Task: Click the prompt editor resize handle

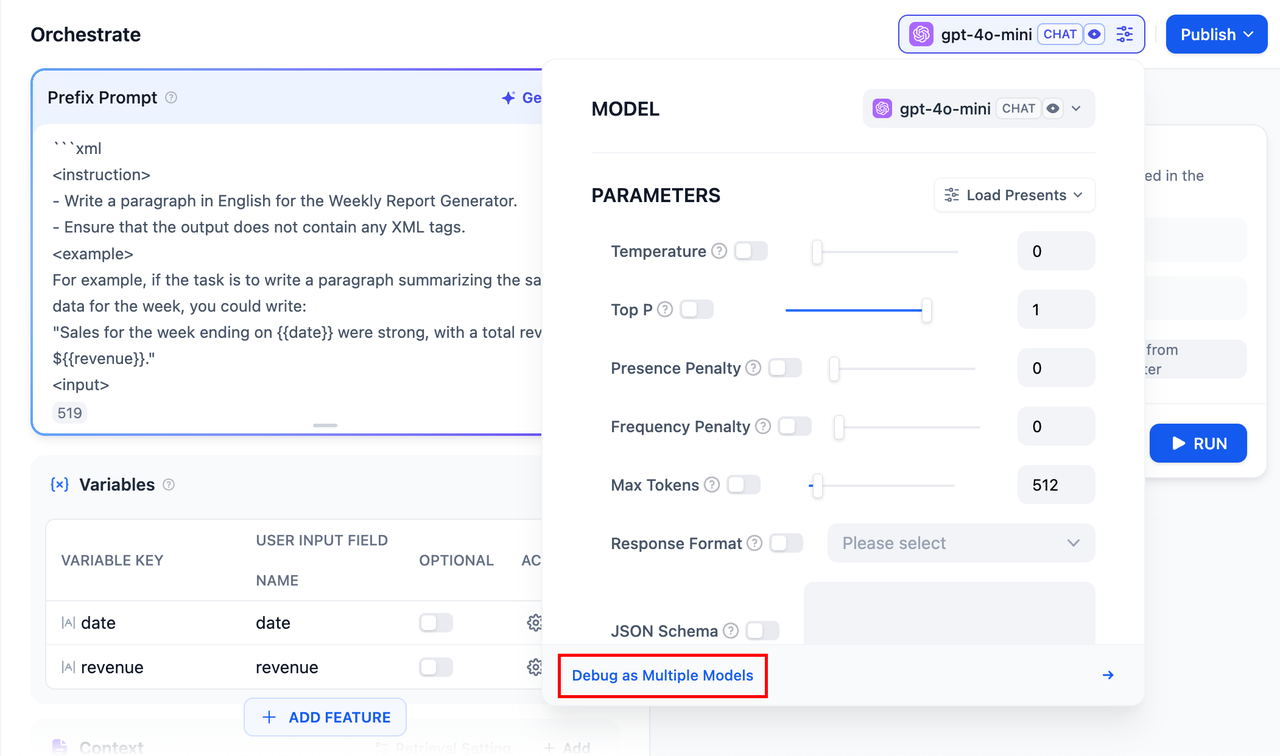Action: pyautogui.click(x=325, y=426)
